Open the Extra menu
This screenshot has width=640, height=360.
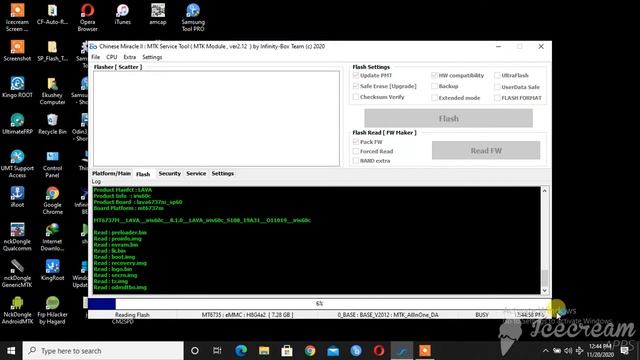(x=130, y=57)
